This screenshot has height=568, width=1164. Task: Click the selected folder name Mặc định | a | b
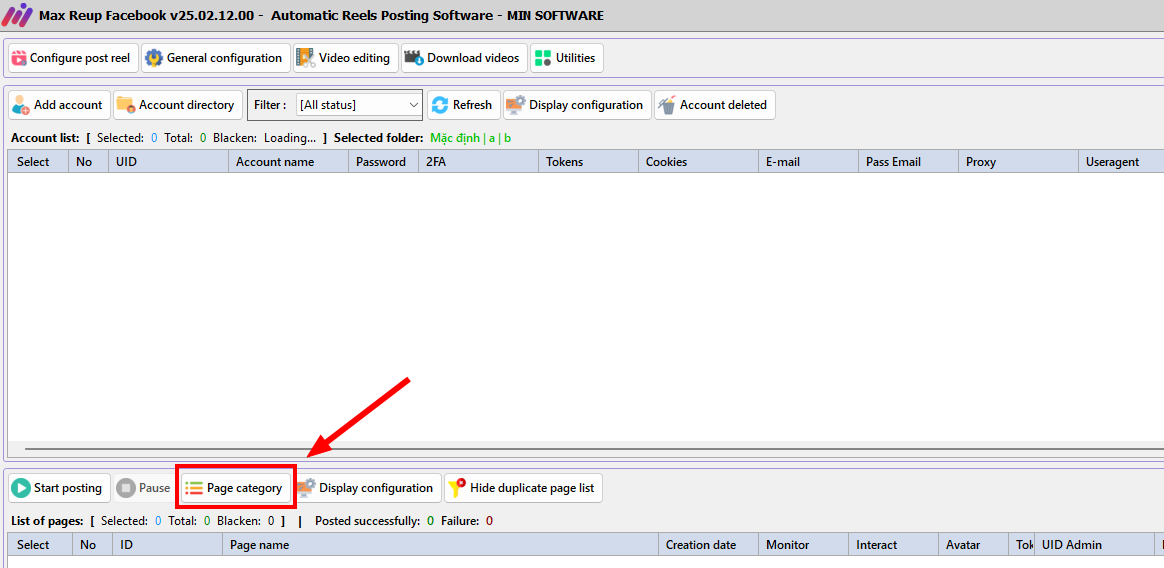(471, 138)
